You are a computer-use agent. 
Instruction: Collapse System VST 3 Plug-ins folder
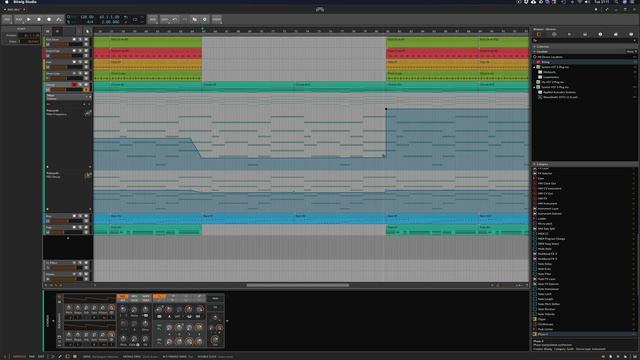(x=535, y=87)
